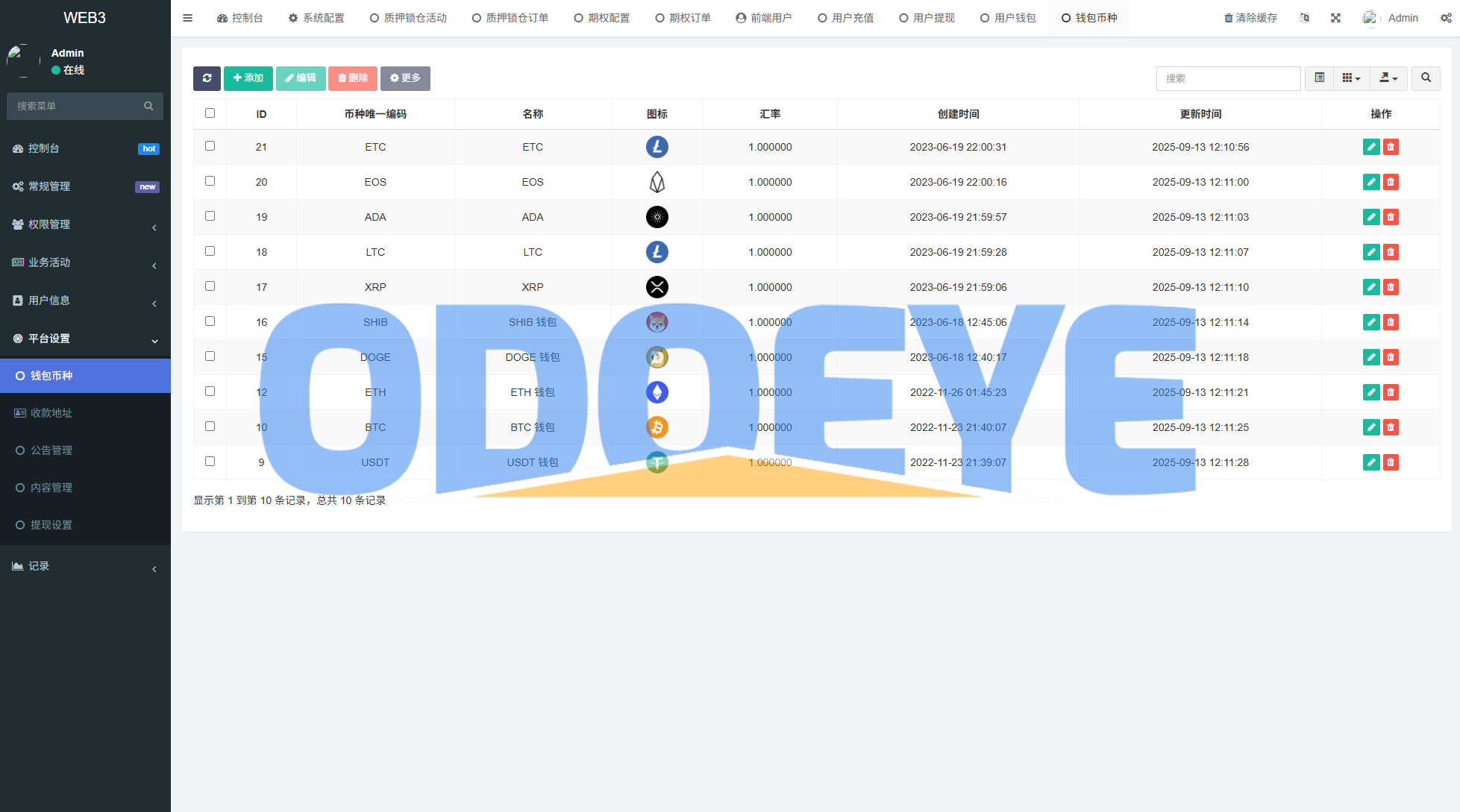Click the Bitcoin coin icon in BTC row
Image resolution: width=1460 pixels, height=812 pixels.
pos(657,427)
